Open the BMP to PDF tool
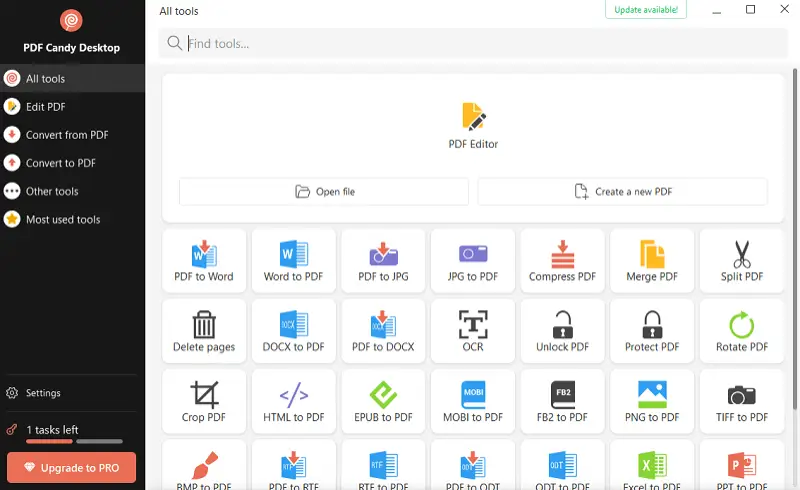Viewport: 800px width, 490px height. pyautogui.click(x=204, y=467)
